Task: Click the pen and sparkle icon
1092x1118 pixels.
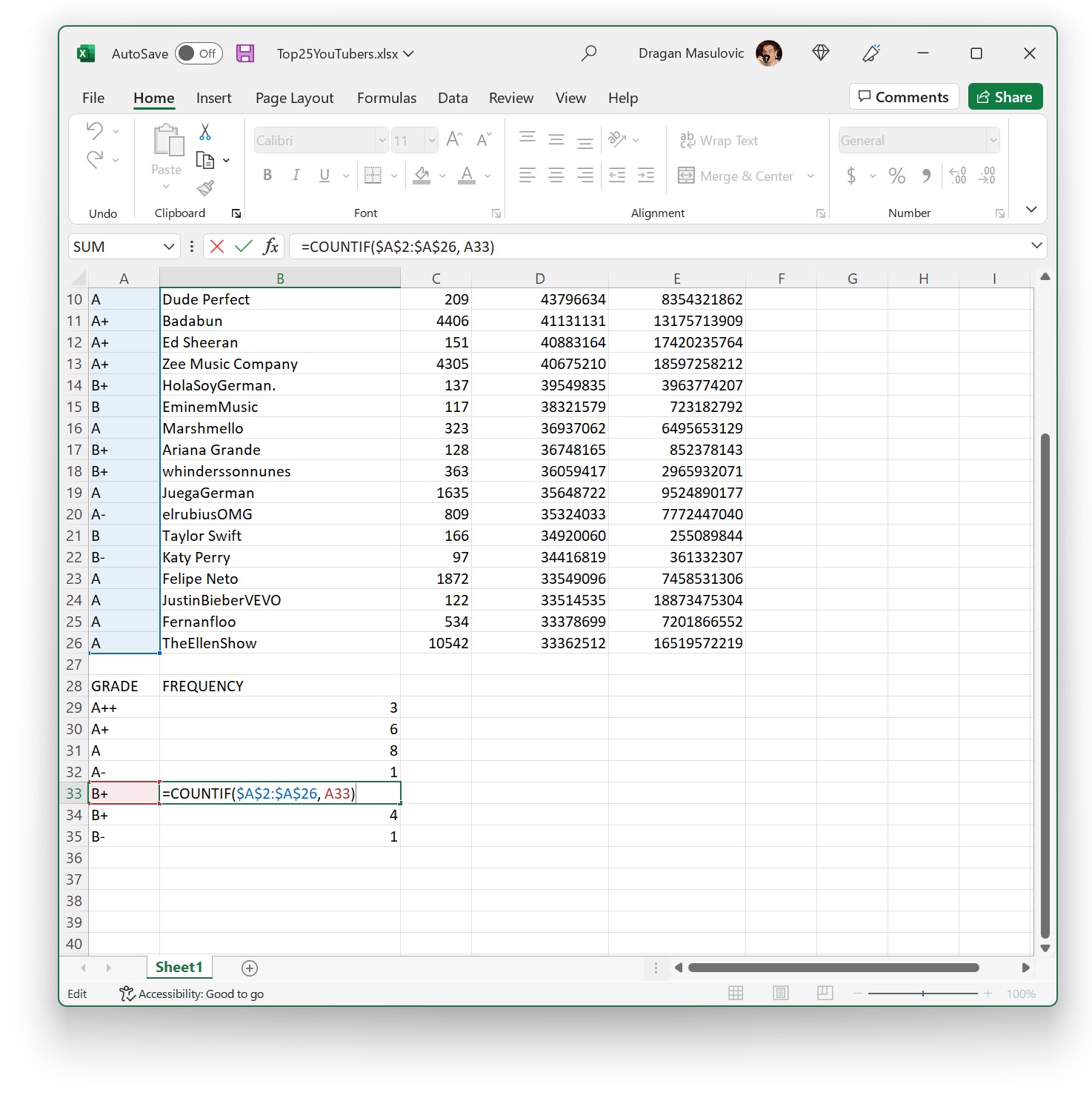Action: [871, 53]
